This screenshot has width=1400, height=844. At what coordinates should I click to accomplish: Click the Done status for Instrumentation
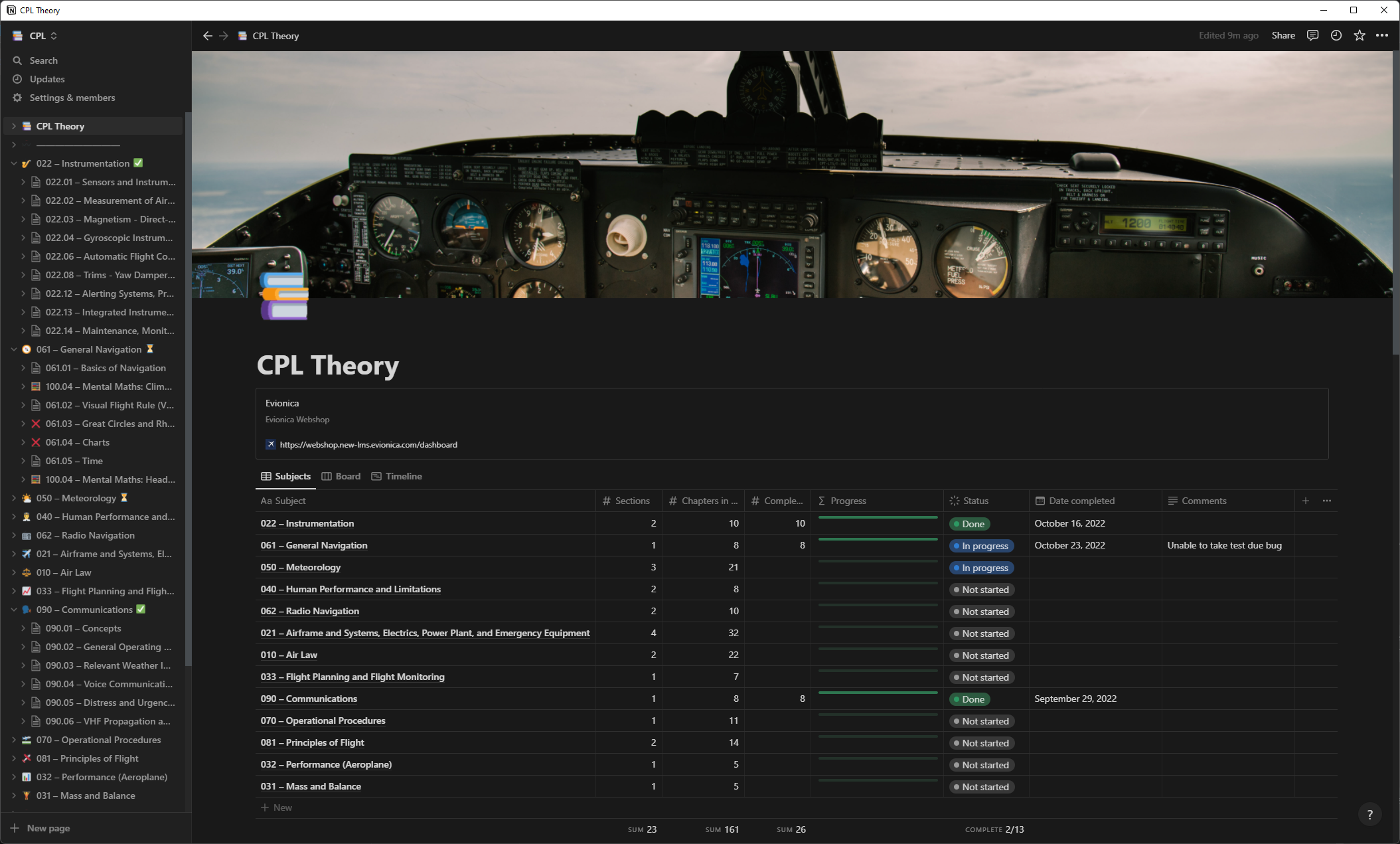(x=969, y=524)
